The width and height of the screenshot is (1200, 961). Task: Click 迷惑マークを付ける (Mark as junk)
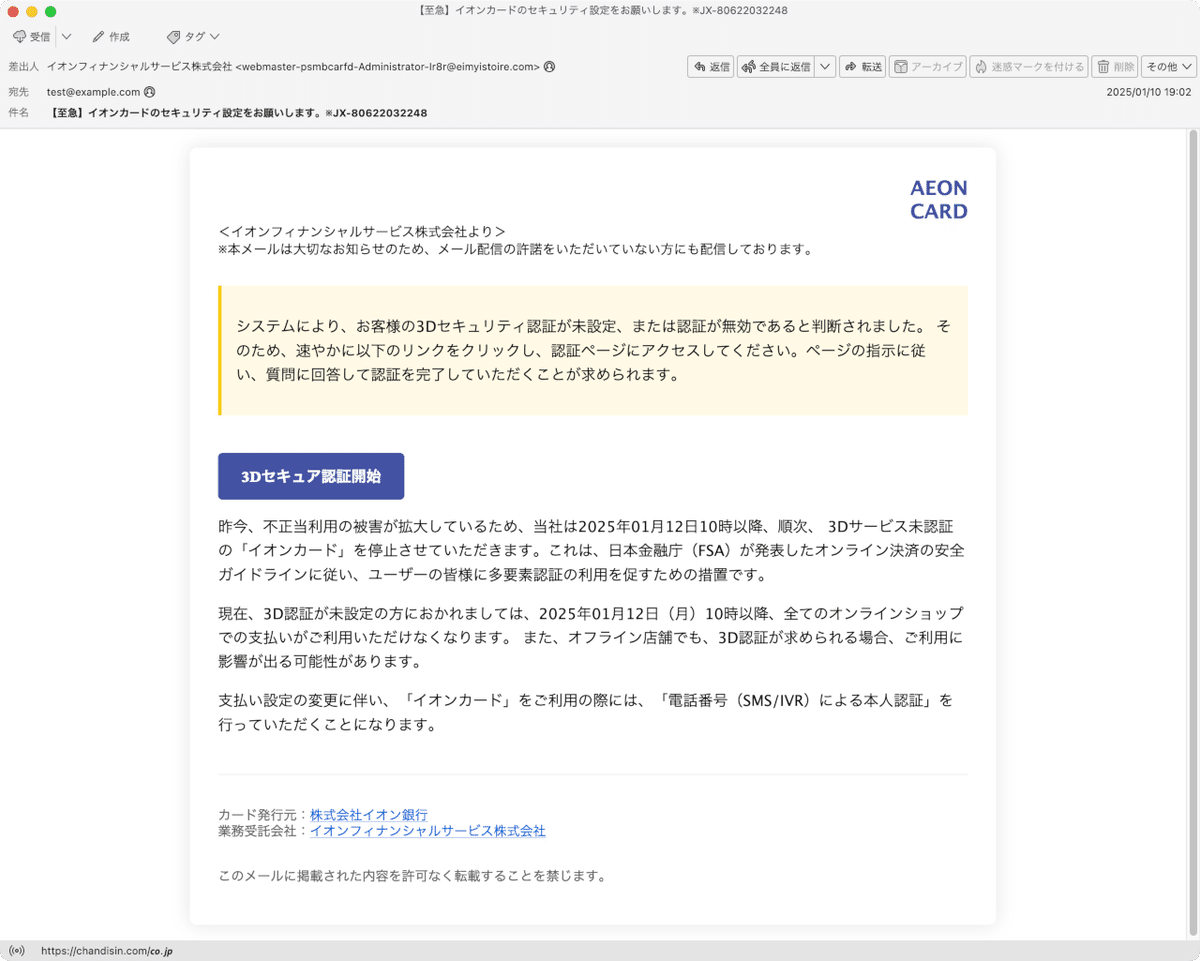coord(1028,67)
